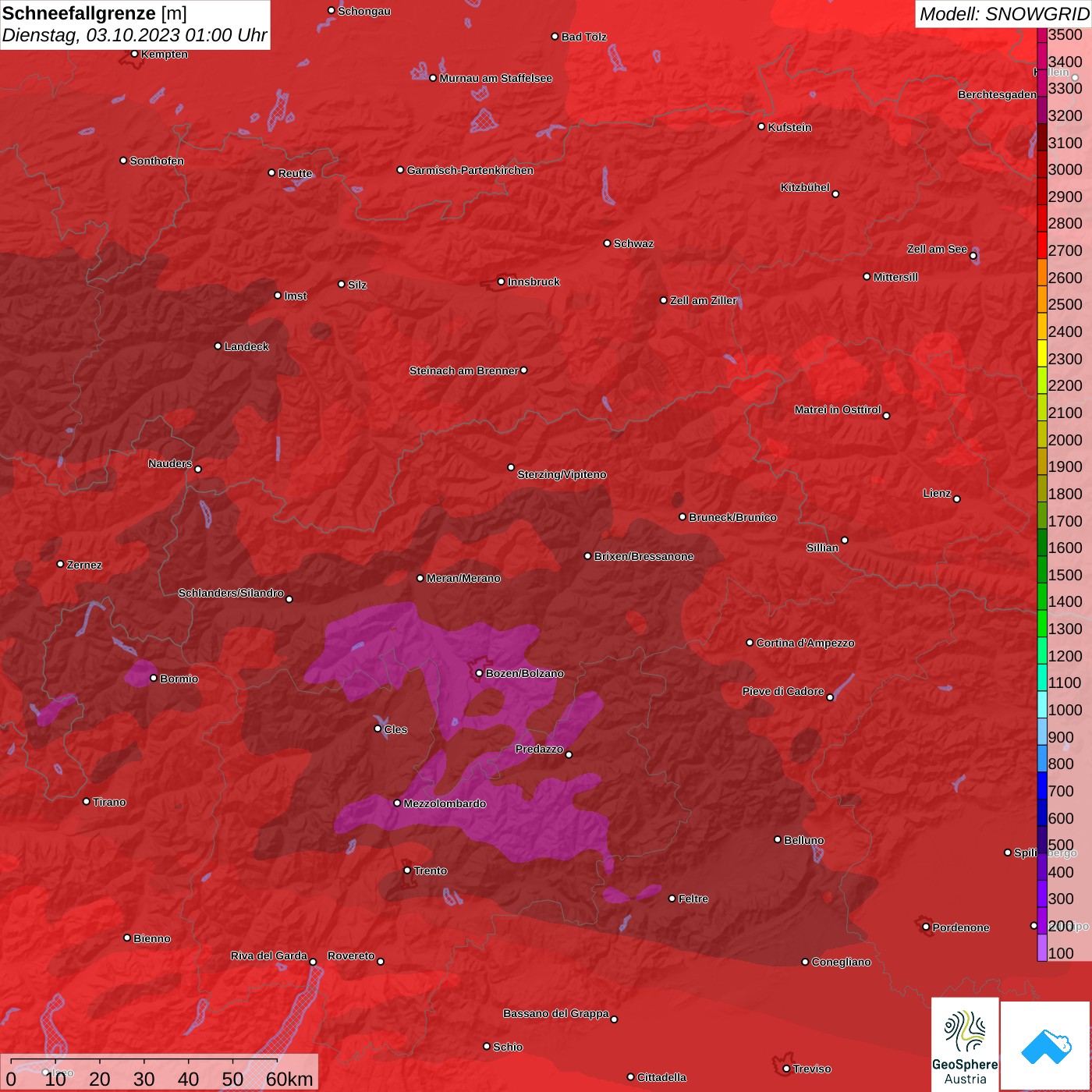Click the Sterzing/Vipiteno label
1092x1092 pixels.
(562, 474)
